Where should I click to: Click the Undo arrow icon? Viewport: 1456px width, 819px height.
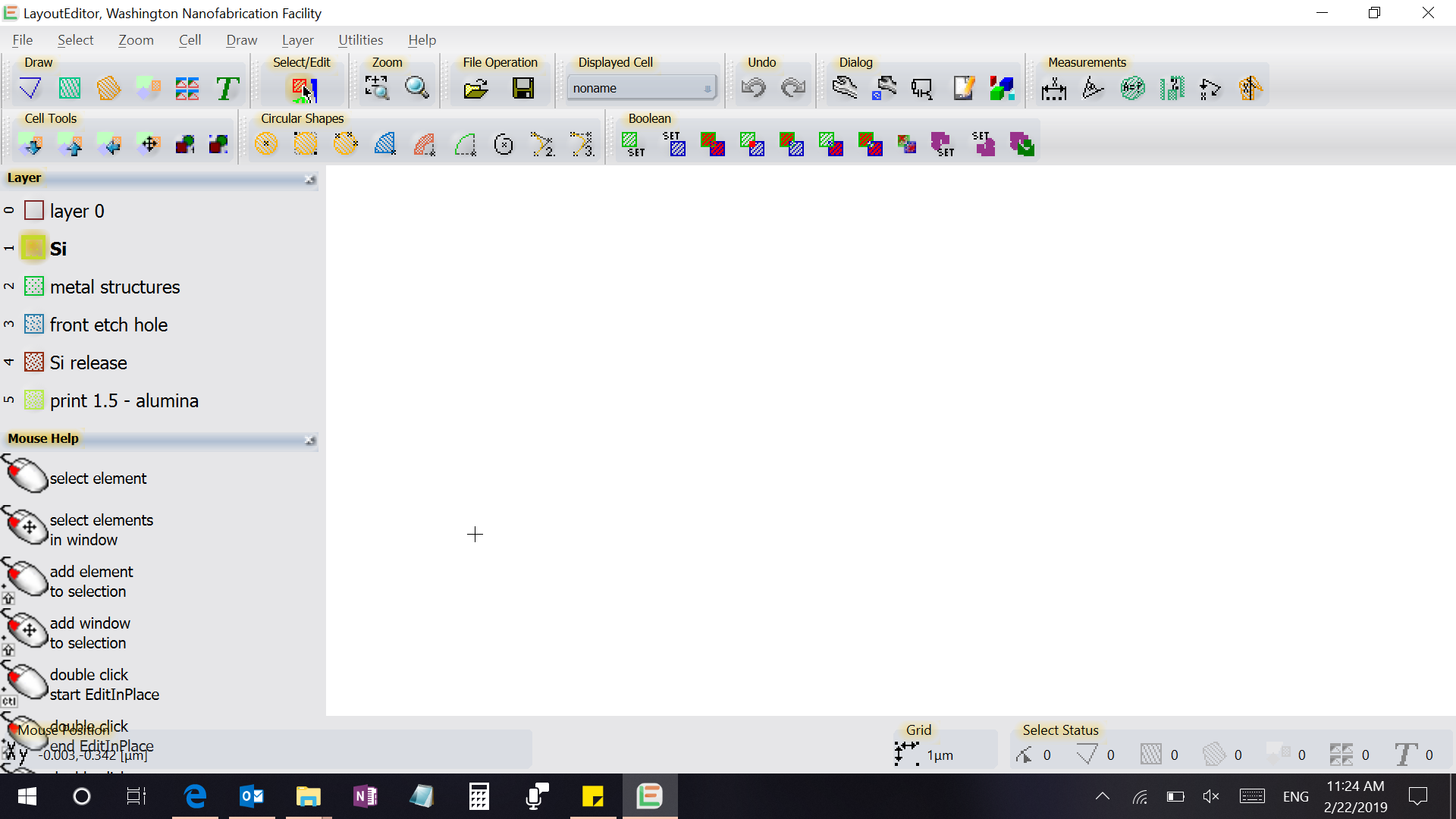pyautogui.click(x=753, y=88)
